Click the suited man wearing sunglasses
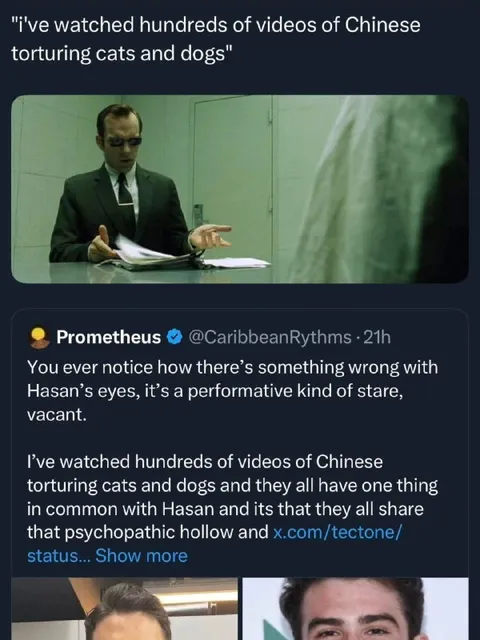 (122, 184)
